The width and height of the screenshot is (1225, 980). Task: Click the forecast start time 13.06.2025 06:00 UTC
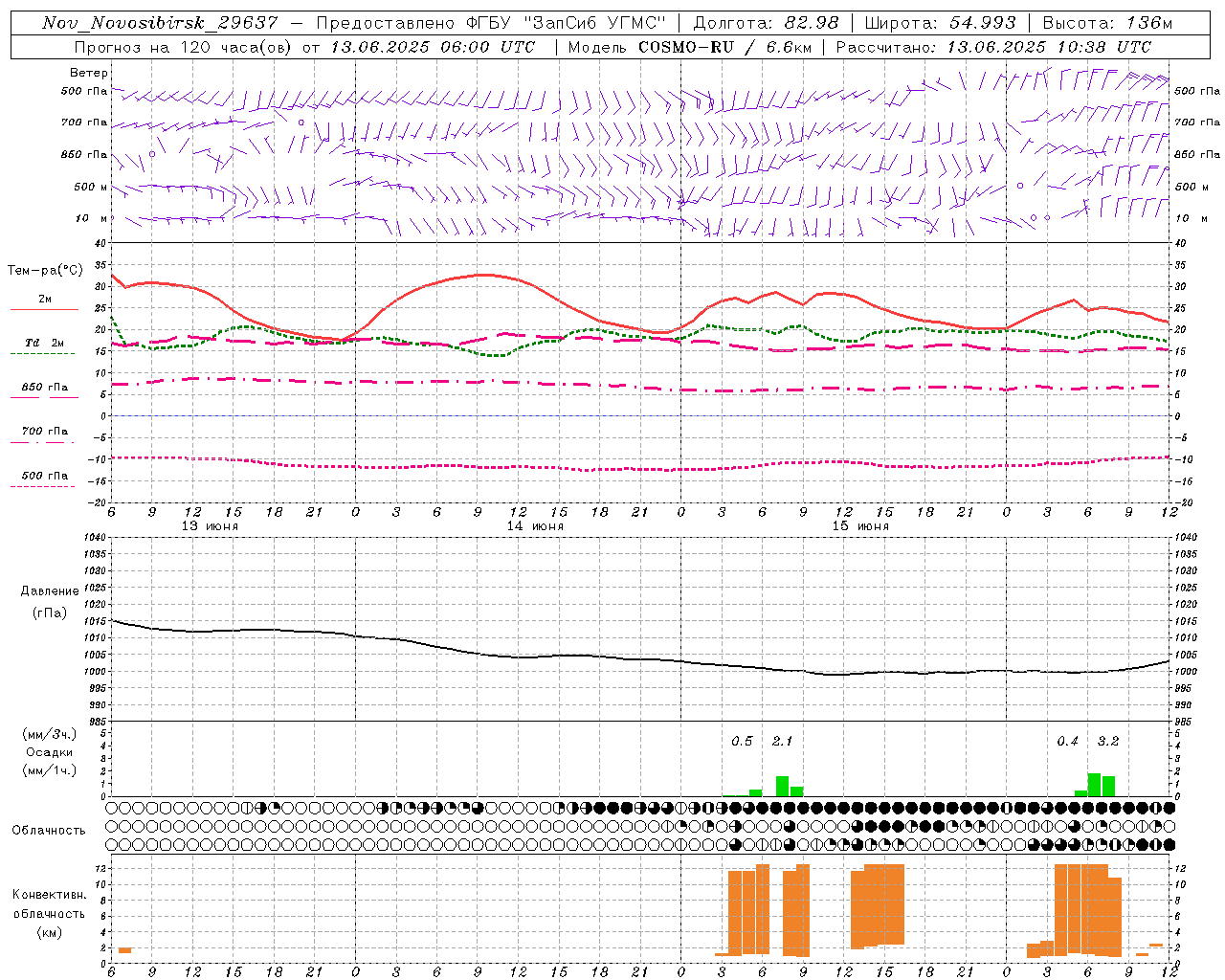pyautogui.click(x=433, y=47)
